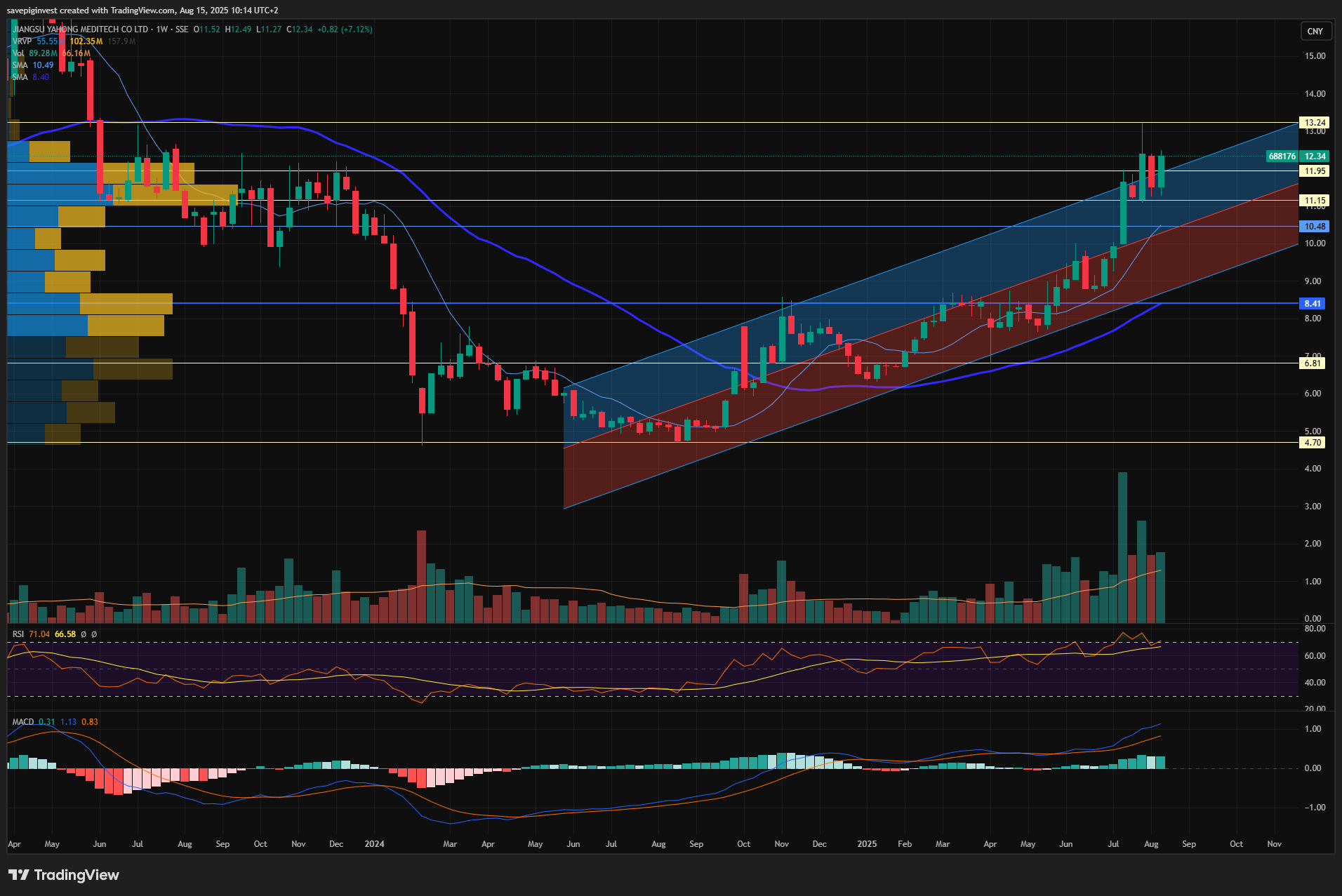This screenshot has height=896, width=1342.
Task: Click the blue 10.48 SMA price label
Action: [1315, 227]
